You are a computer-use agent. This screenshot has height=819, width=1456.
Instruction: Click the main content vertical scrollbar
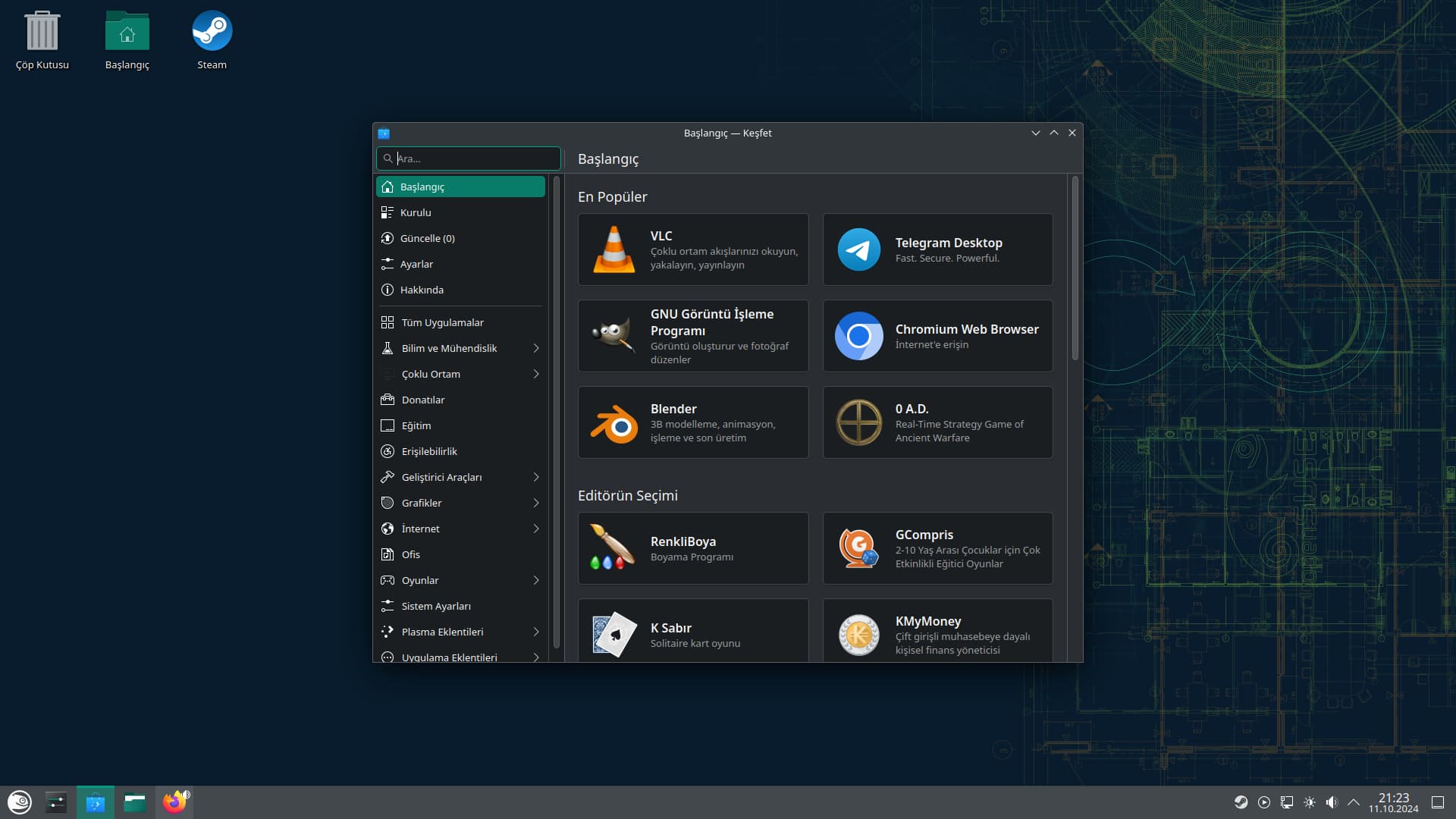[x=1075, y=269]
